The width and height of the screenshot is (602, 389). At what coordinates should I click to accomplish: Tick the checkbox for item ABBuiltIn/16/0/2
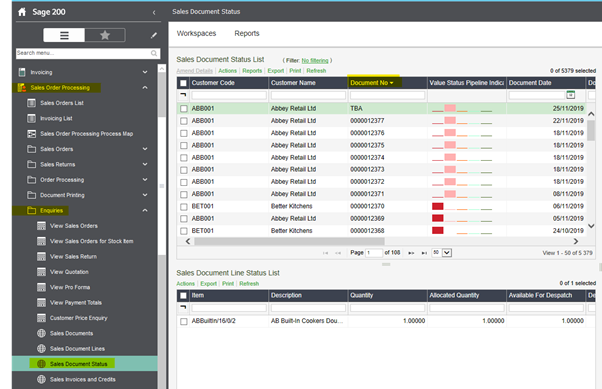[x=184, y=321]
